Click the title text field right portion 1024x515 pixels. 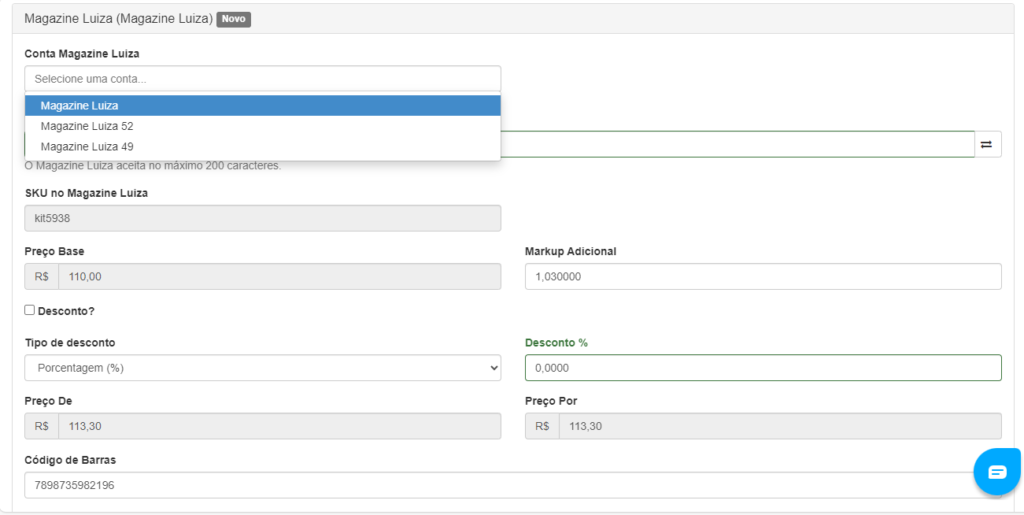(x=738, y=144)
